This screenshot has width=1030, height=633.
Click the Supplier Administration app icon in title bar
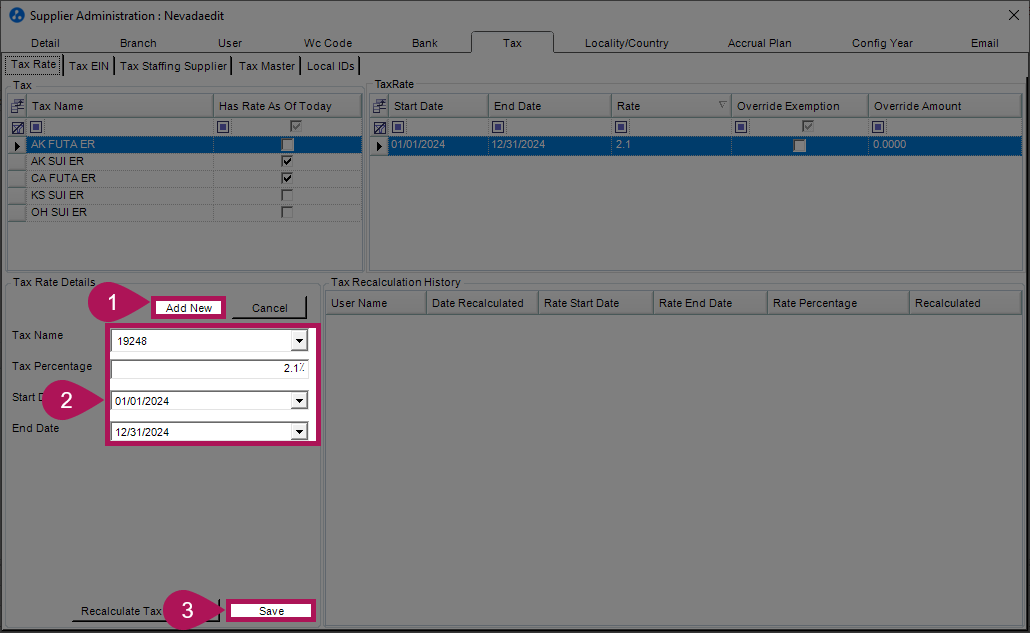(17, 15)
